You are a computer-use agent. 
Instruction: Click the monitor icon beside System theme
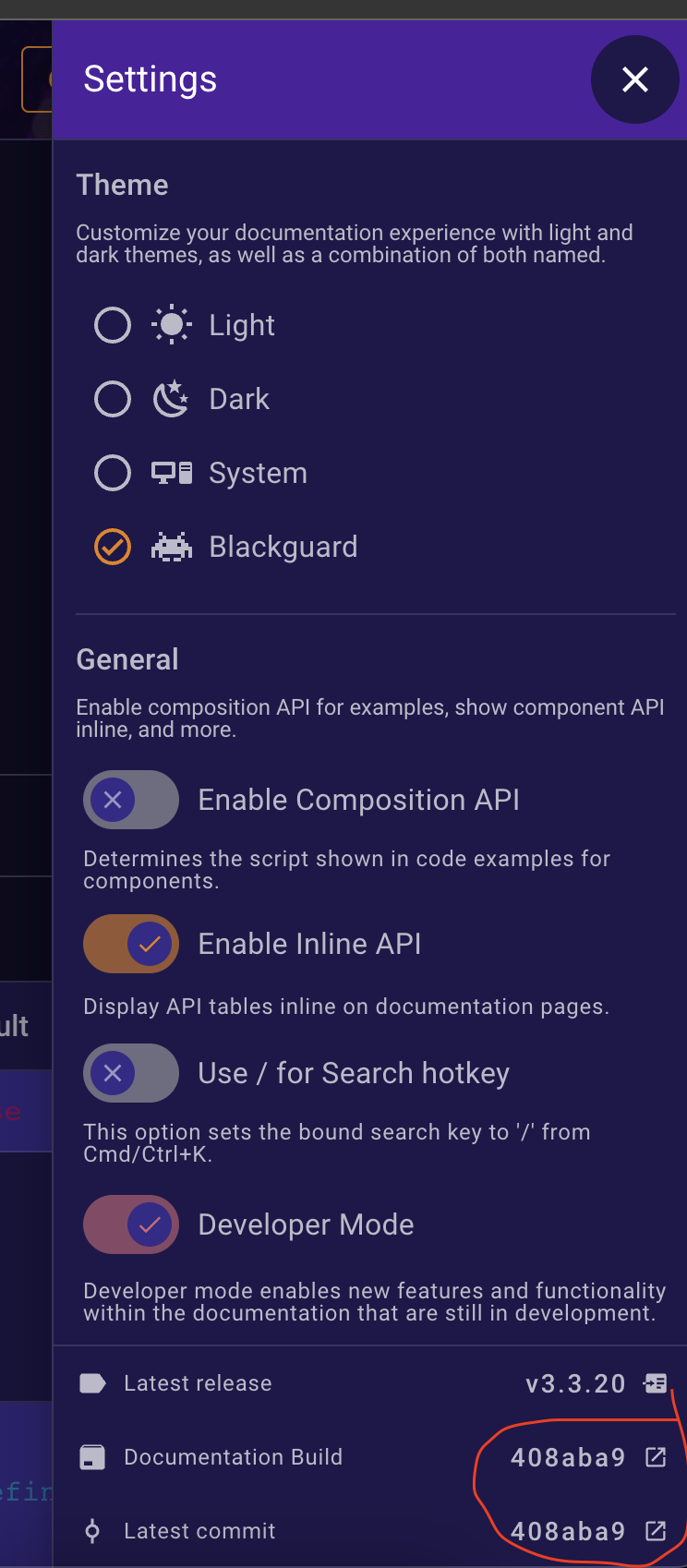click(171, 472)
